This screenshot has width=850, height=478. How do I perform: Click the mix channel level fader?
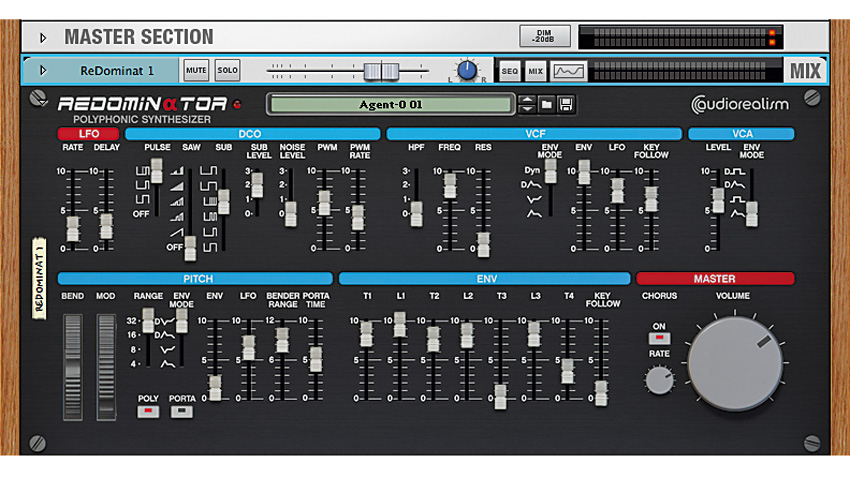pos(381,71)
